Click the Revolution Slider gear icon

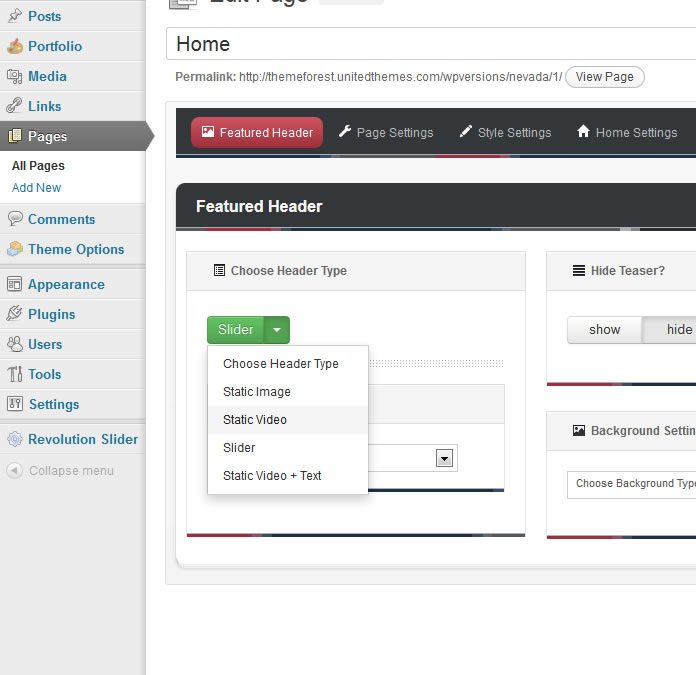pyautogui.click(x=14, y=439)
